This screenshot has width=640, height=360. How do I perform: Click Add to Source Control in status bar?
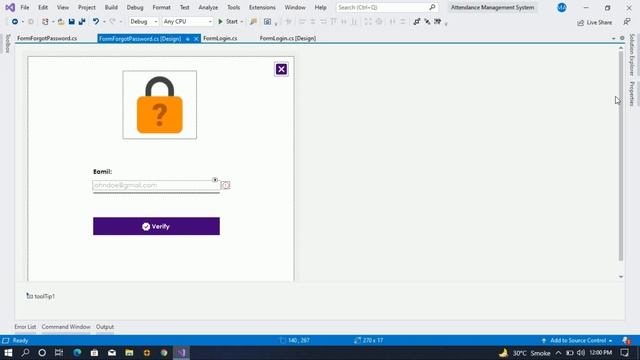click(577, 340)
